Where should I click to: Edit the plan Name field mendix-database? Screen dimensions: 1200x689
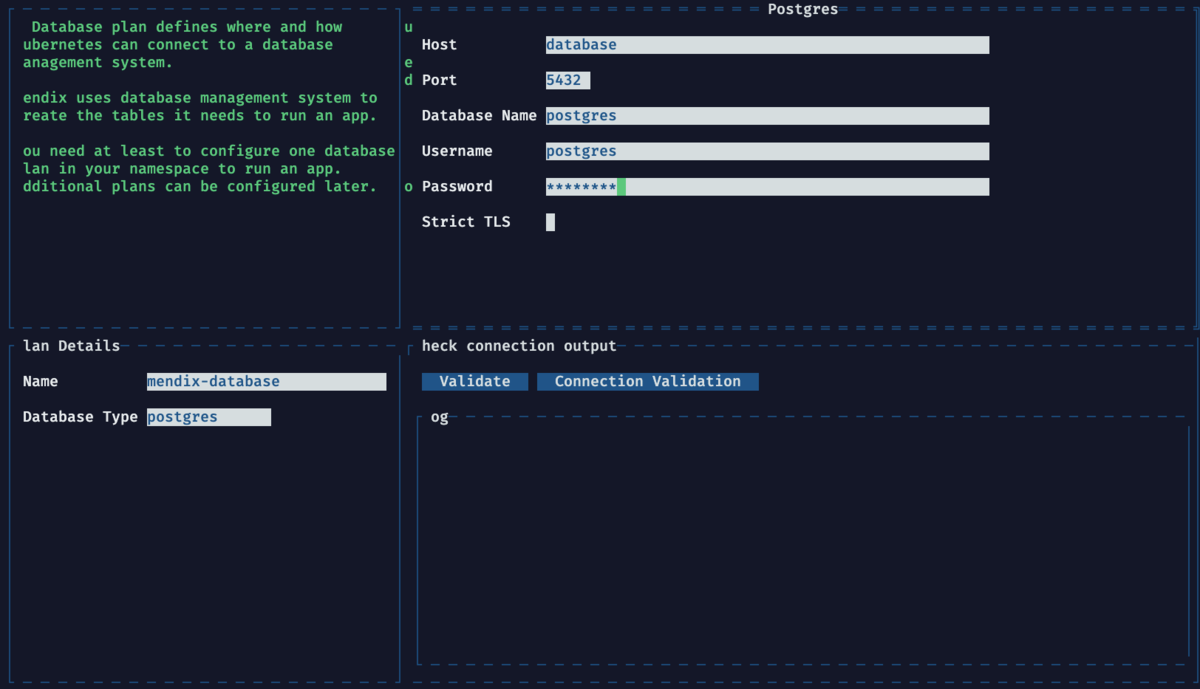pos(266,381)
